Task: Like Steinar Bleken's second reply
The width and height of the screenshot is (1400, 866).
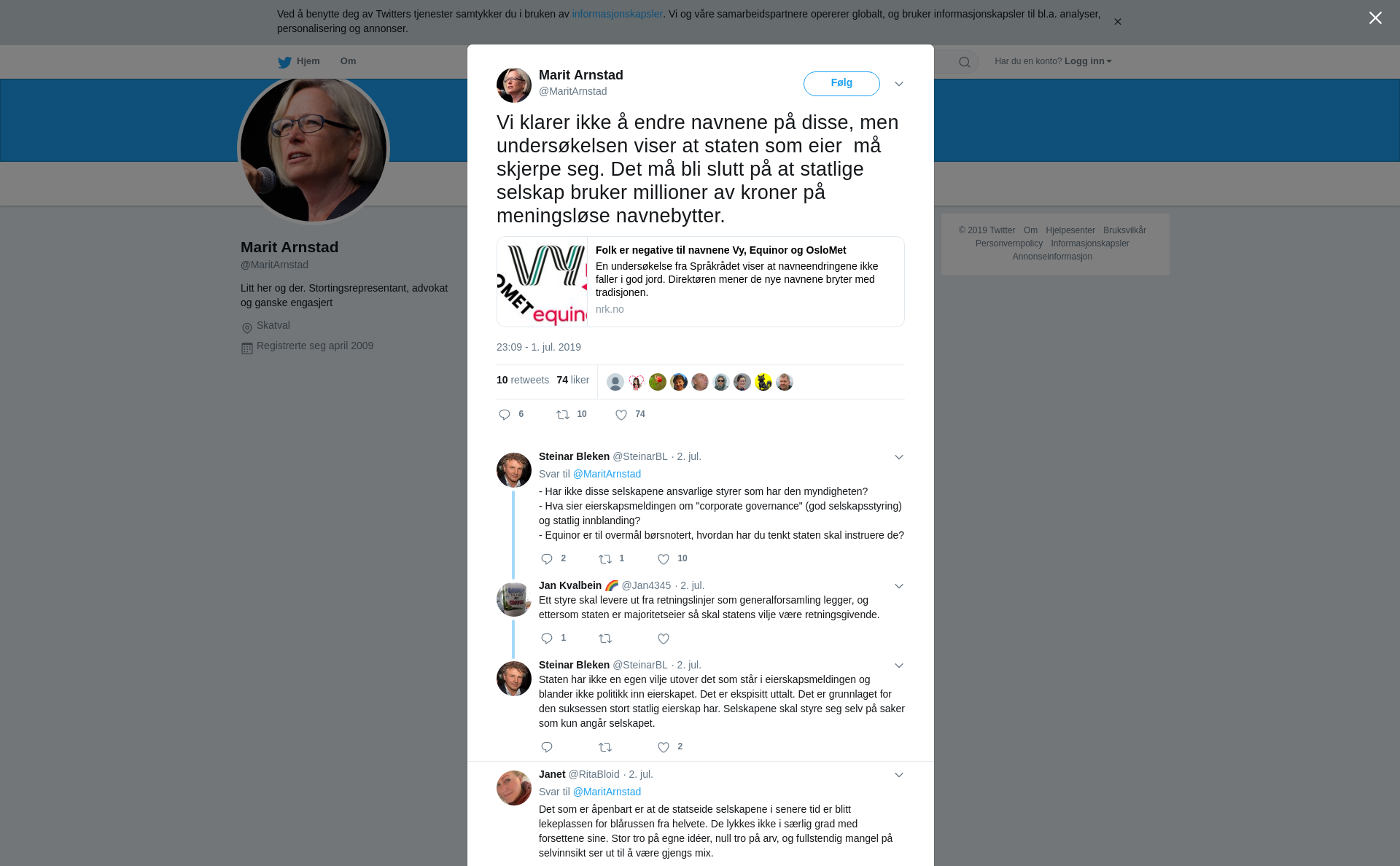Action: [x=664, y=747]
